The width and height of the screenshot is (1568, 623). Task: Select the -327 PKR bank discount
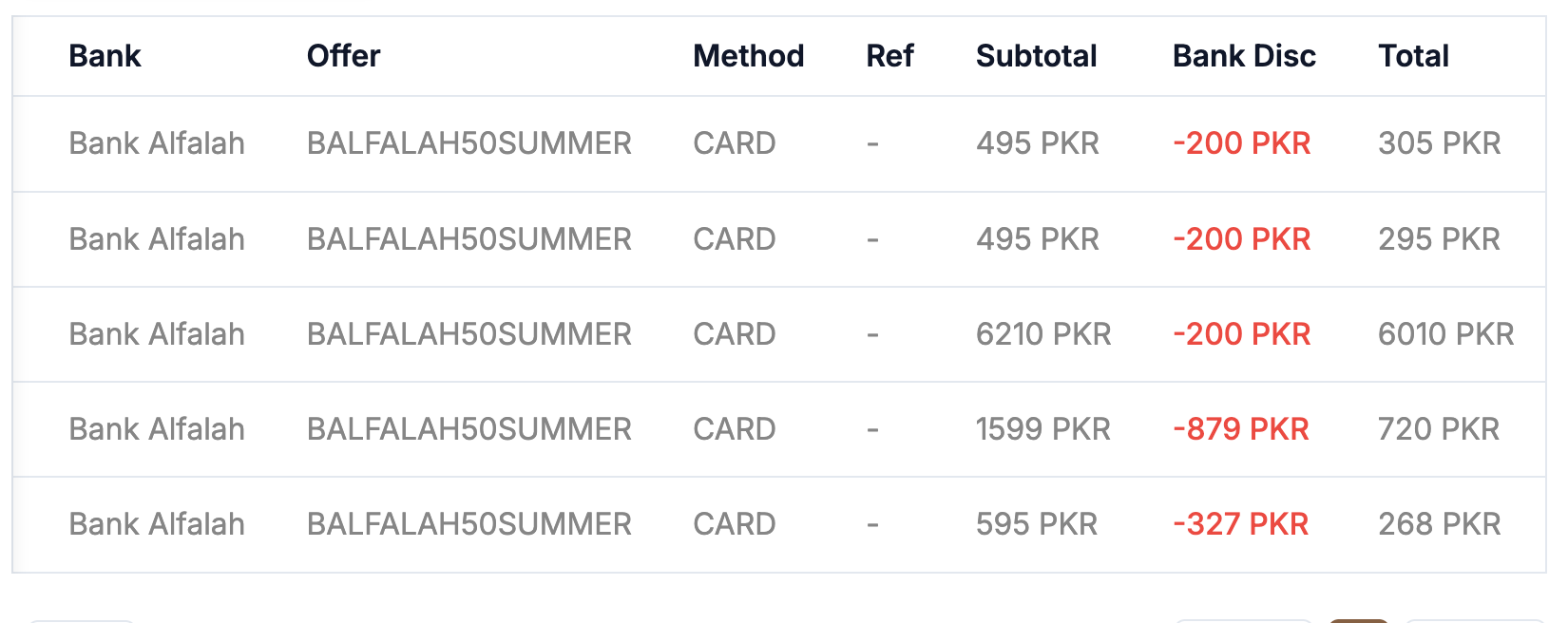click(x=1240, y=524)
